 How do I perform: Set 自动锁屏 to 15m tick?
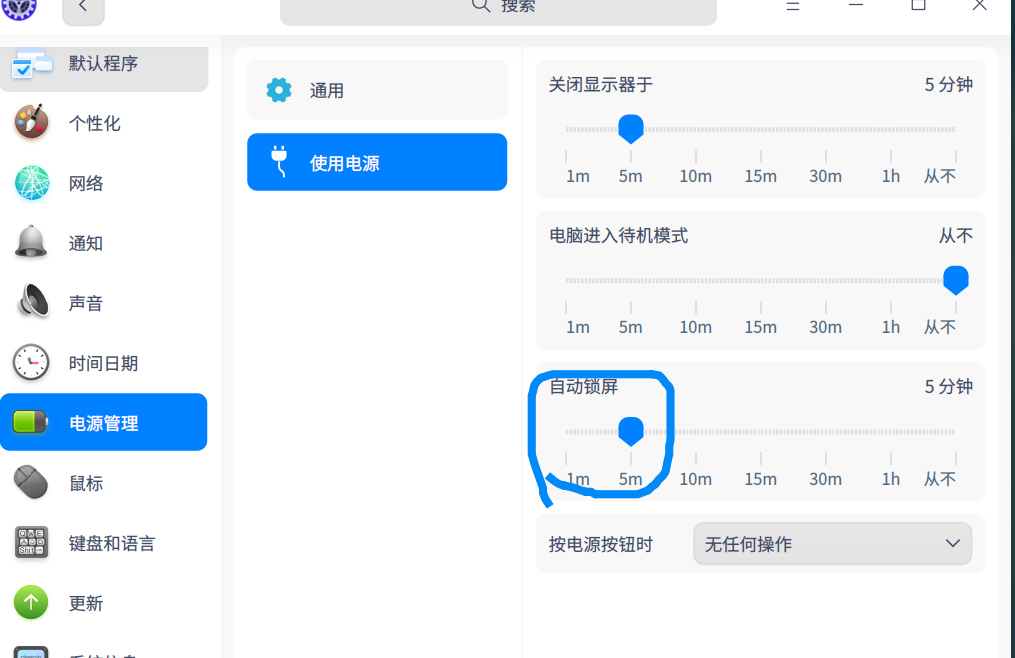pos(761,459)
